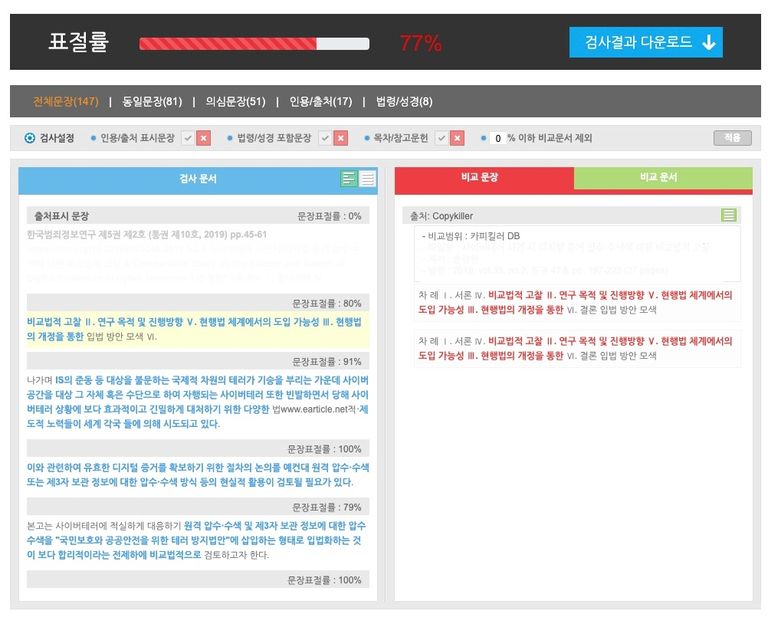Click 비교범위 : 카피킬러 DB line
Screen dimensions: 768x621
(x=471, y=236)
